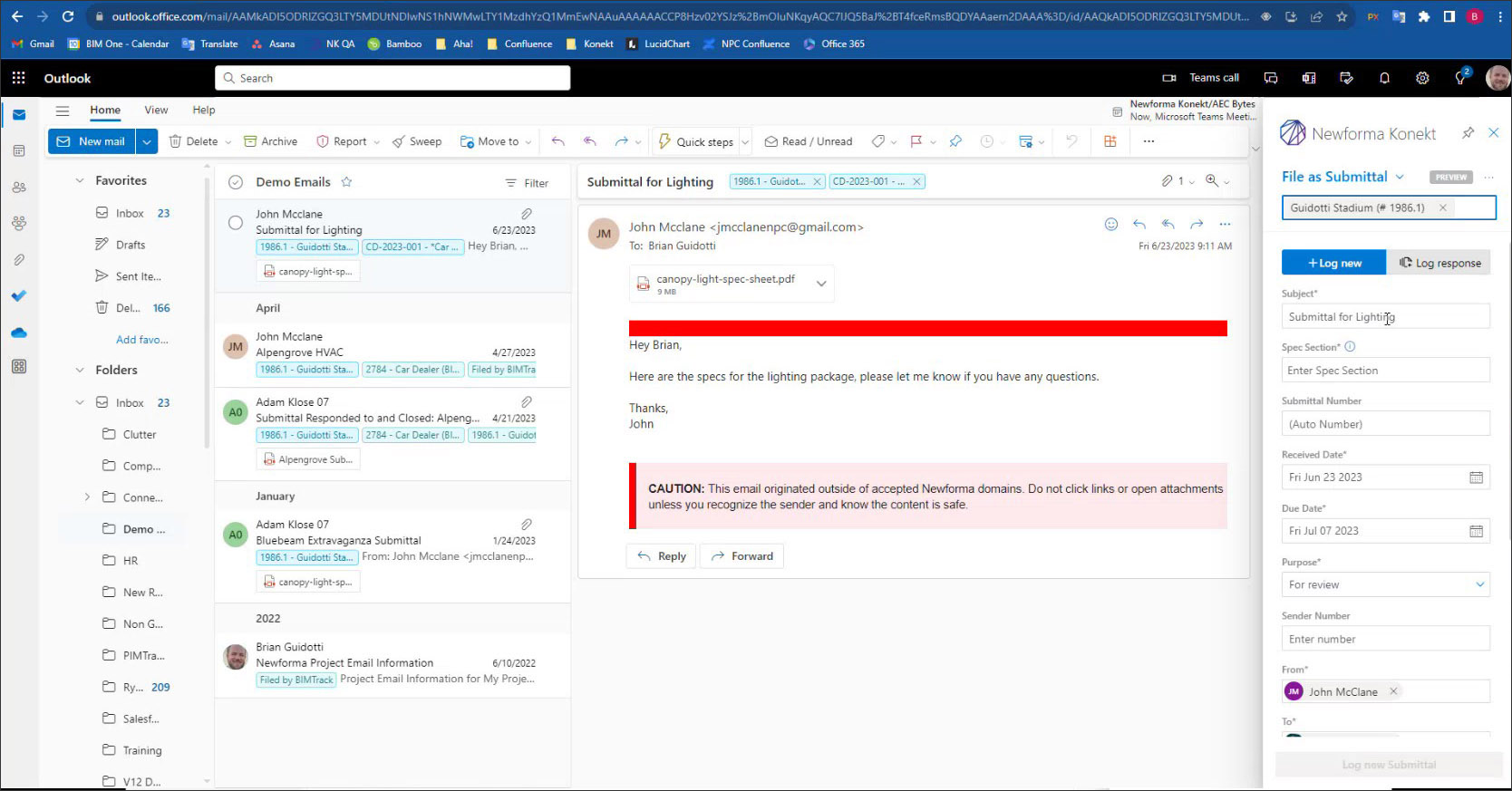Toggle the navigation pane hamburger icon

pos(63,111)
